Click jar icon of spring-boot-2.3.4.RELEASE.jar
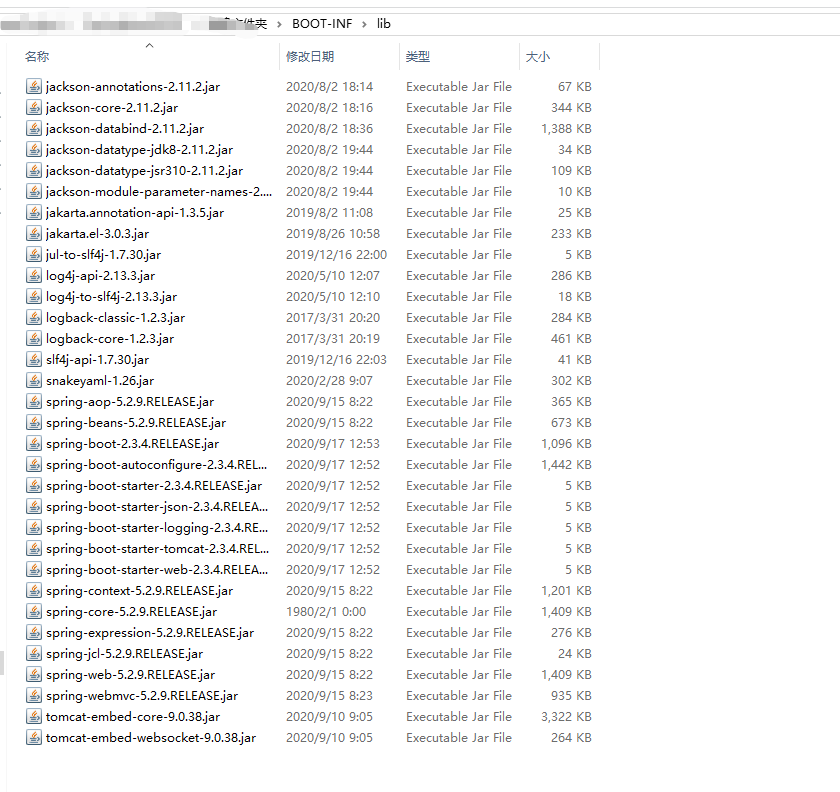Screen dimensions: 840x792 coord(34,444)
